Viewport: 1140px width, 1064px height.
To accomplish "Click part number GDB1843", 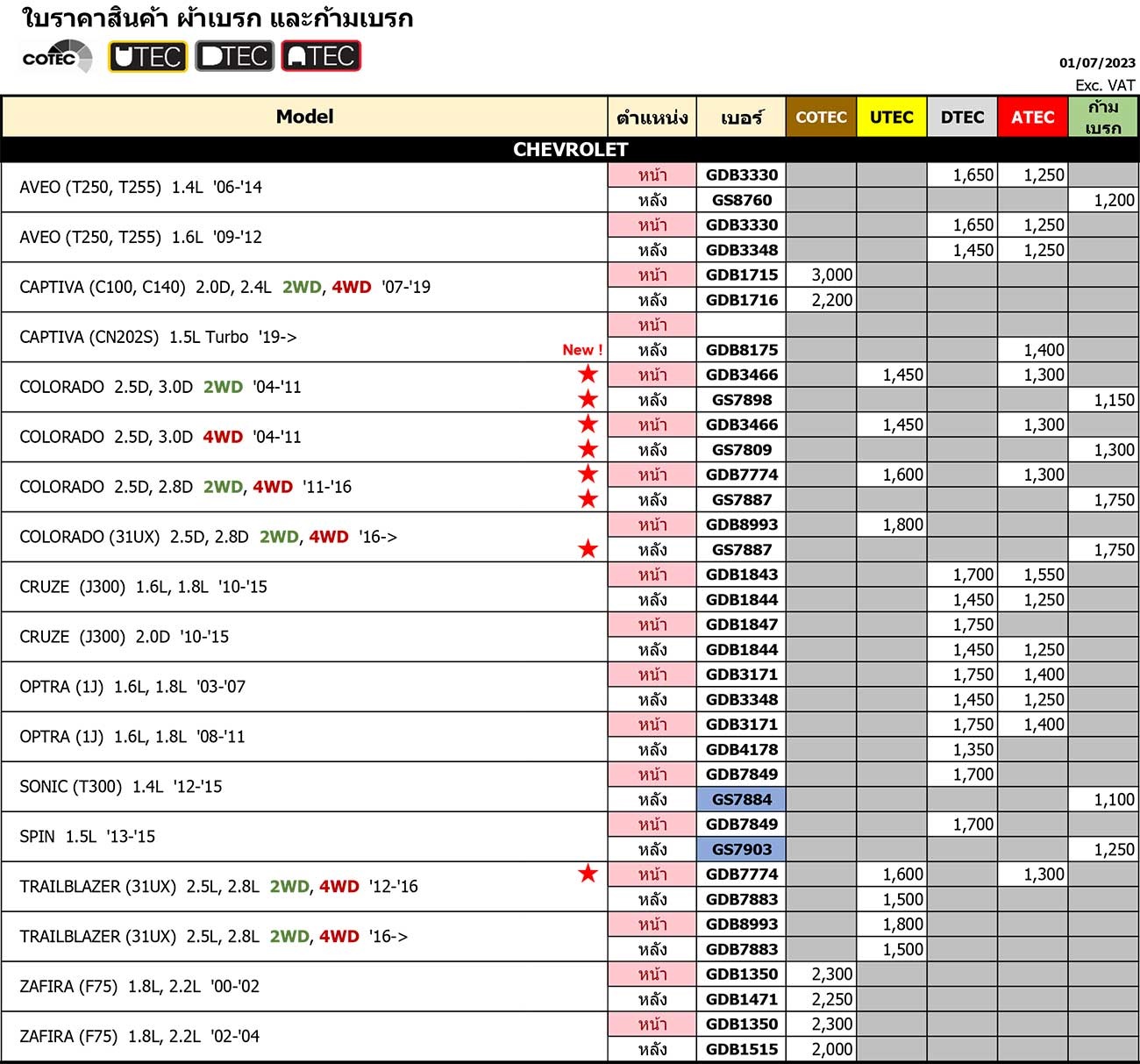I will click(742, 575).
